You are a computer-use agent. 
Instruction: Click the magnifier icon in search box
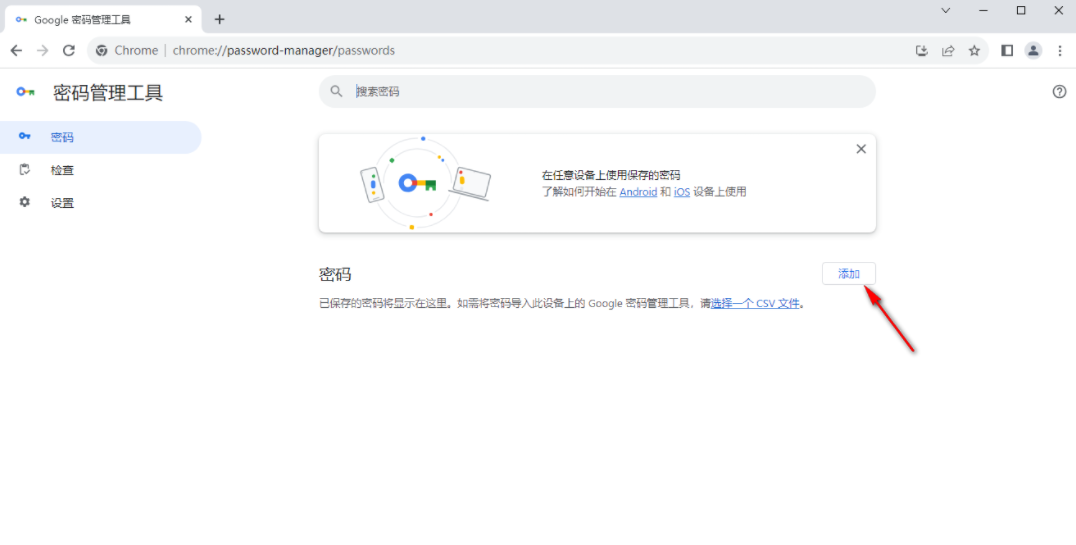(336, 91)
